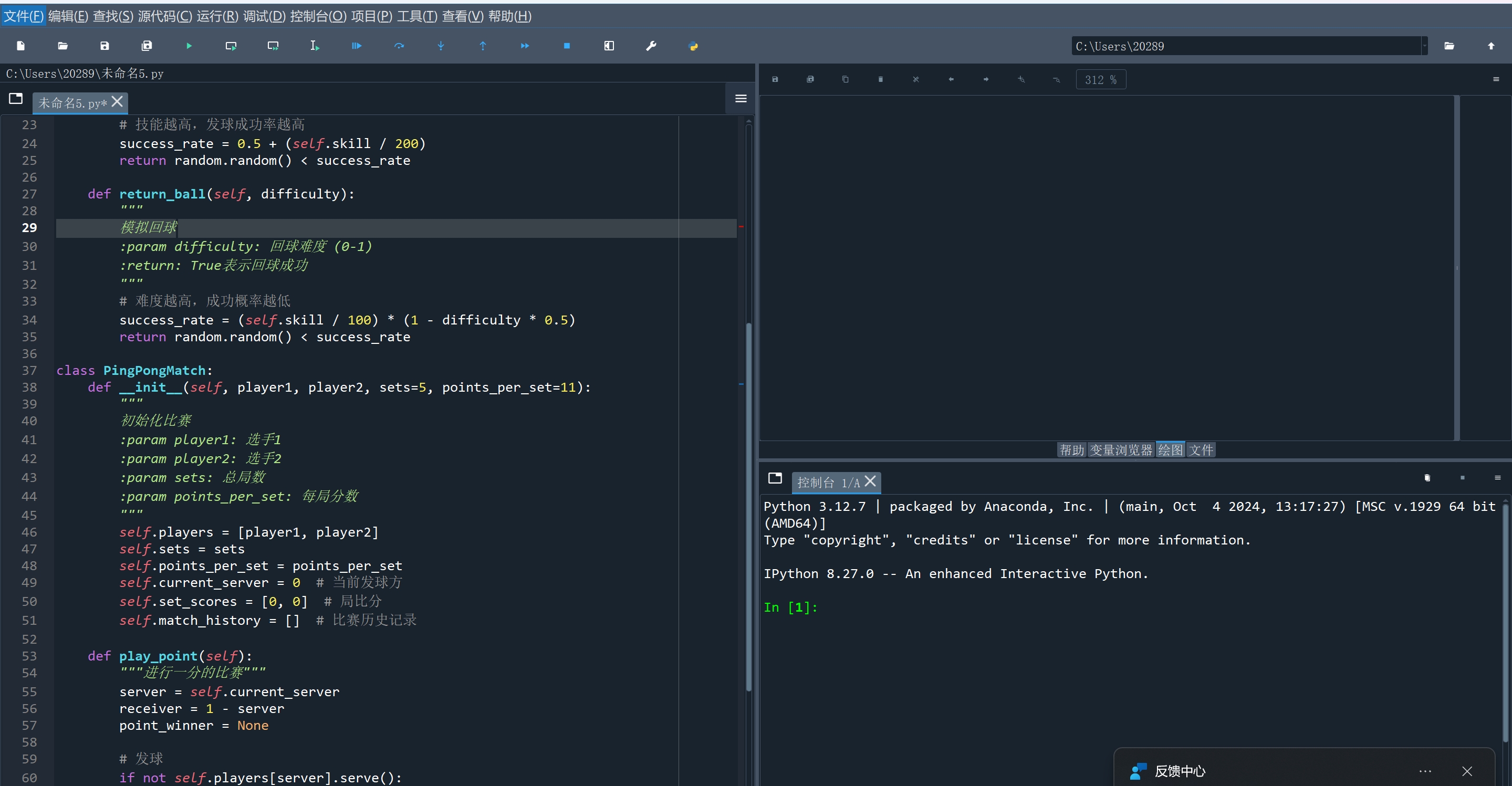Viewport: 1512px width, 786px height.
Task: Open the editor pane options hamburger menu
Action: click(741, 99)
